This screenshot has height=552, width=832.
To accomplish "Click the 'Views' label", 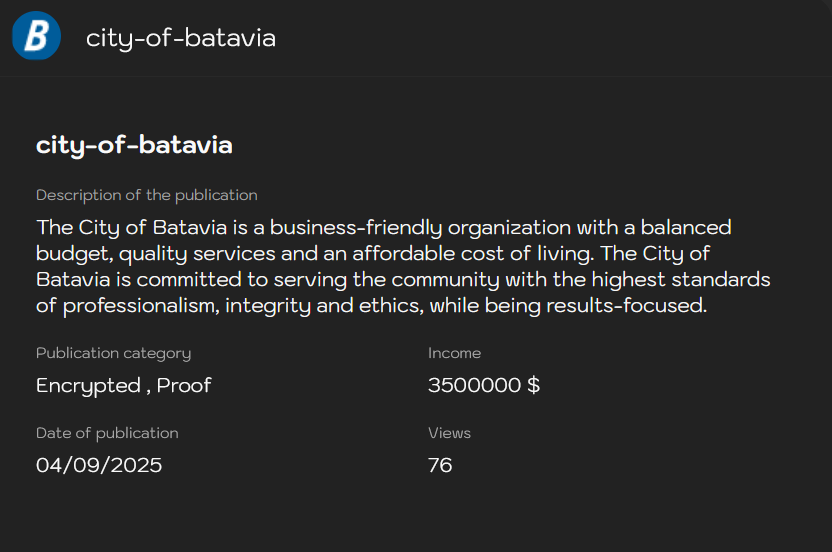I will coord(449,433).
